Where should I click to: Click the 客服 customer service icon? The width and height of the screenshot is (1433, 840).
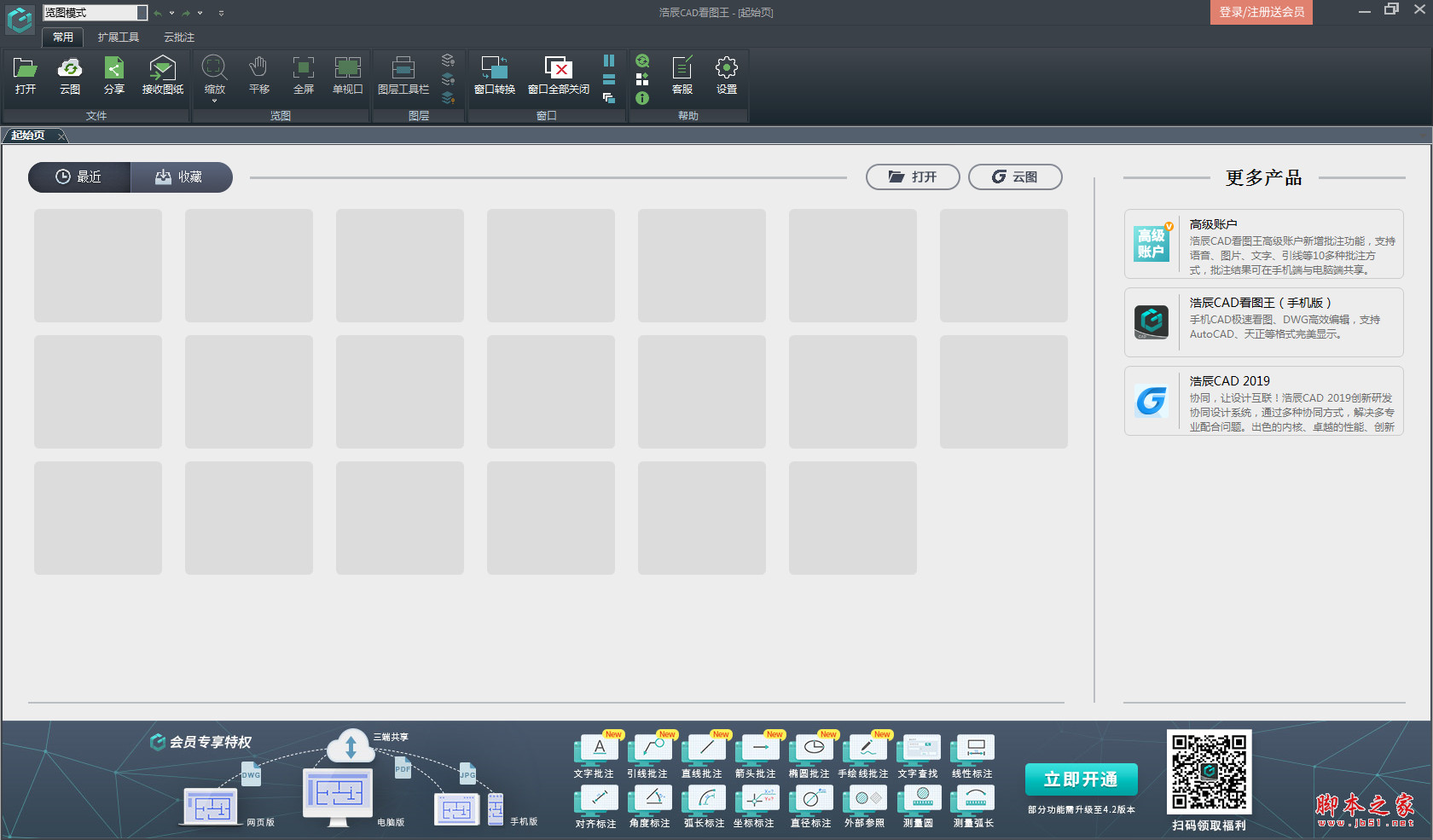click(x=682, y=75)
